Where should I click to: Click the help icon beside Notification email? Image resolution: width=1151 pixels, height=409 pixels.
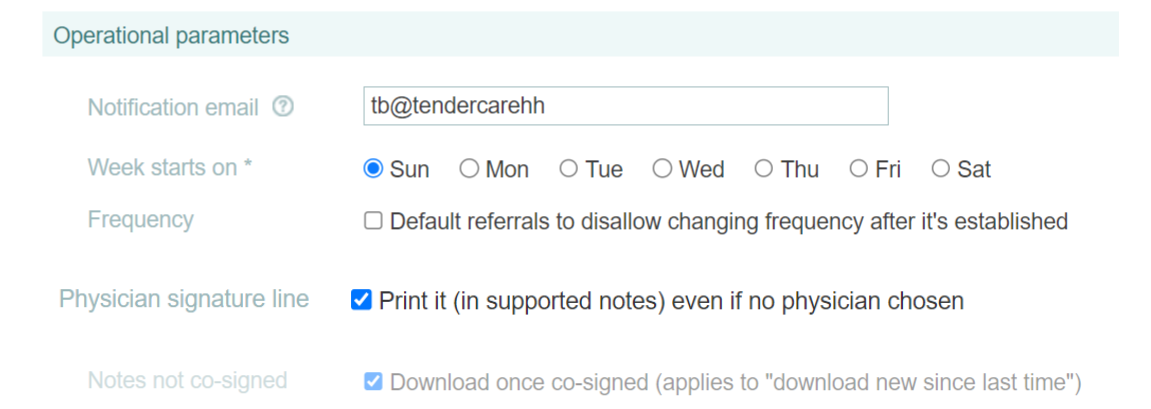coord(283,107)
